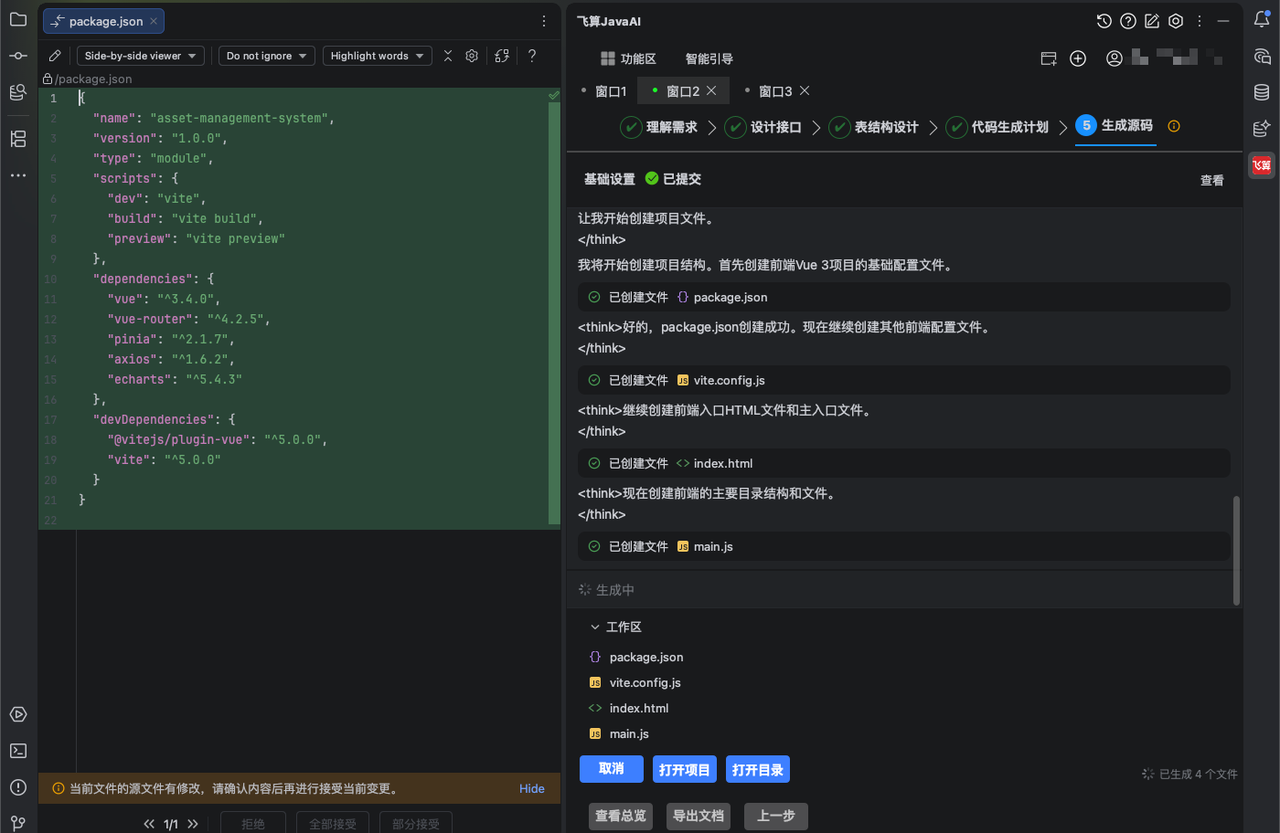Click diff help question mark icon

point(532,56)
